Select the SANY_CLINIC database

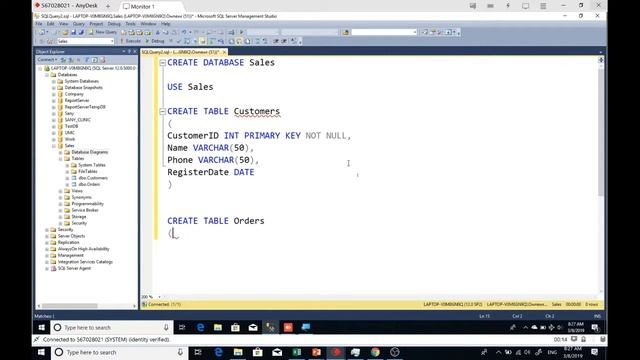pos(78,120)
